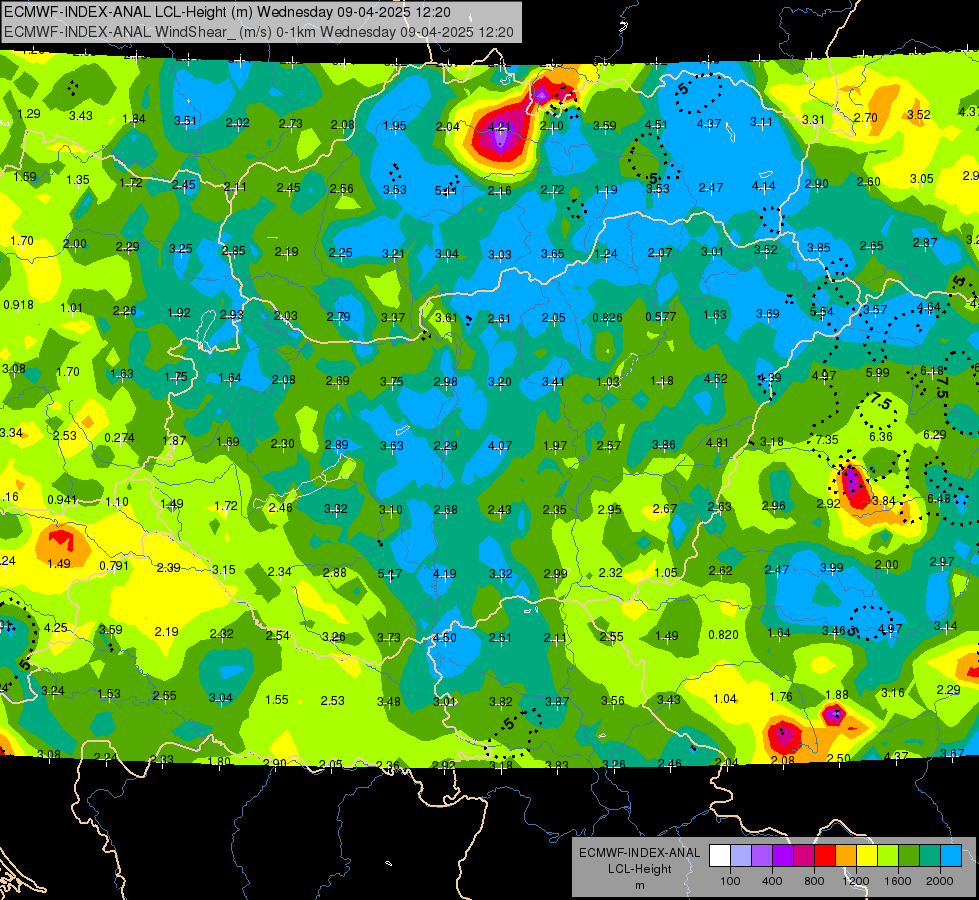This screenshot has height=900, width=979.
Task: Click the "1600" tick label on the color scale
Action: (x=898, y=881)
